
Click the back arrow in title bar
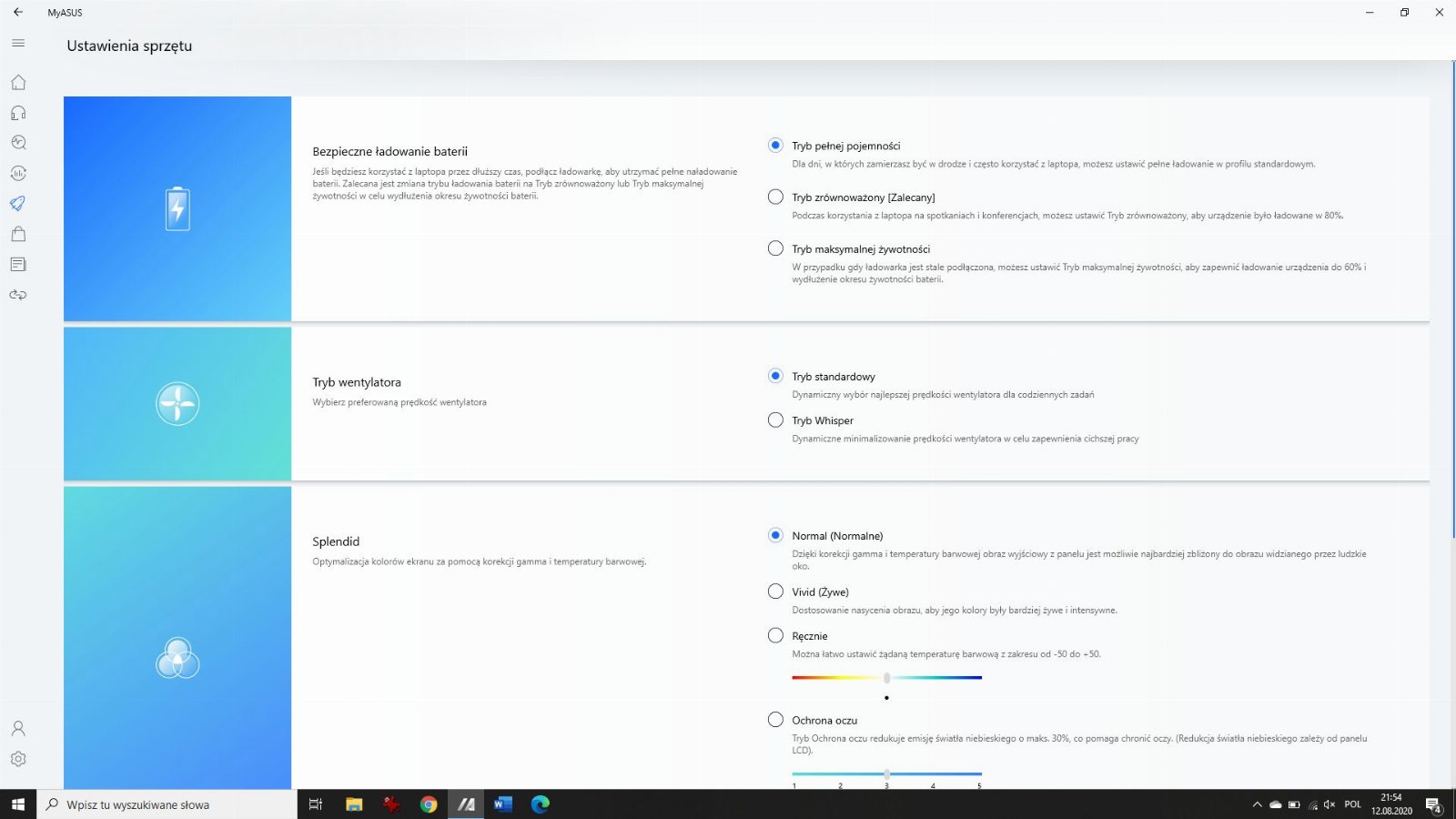point(18,13)
